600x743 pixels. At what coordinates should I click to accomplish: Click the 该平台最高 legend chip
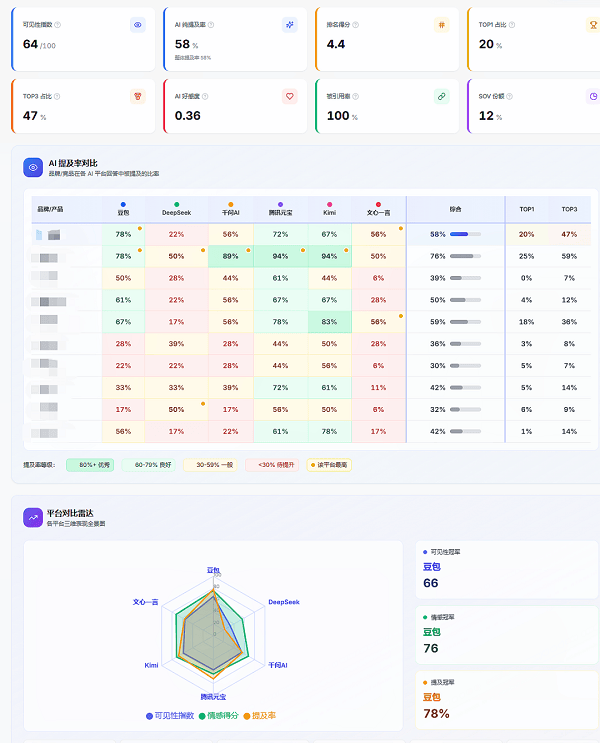329,465
